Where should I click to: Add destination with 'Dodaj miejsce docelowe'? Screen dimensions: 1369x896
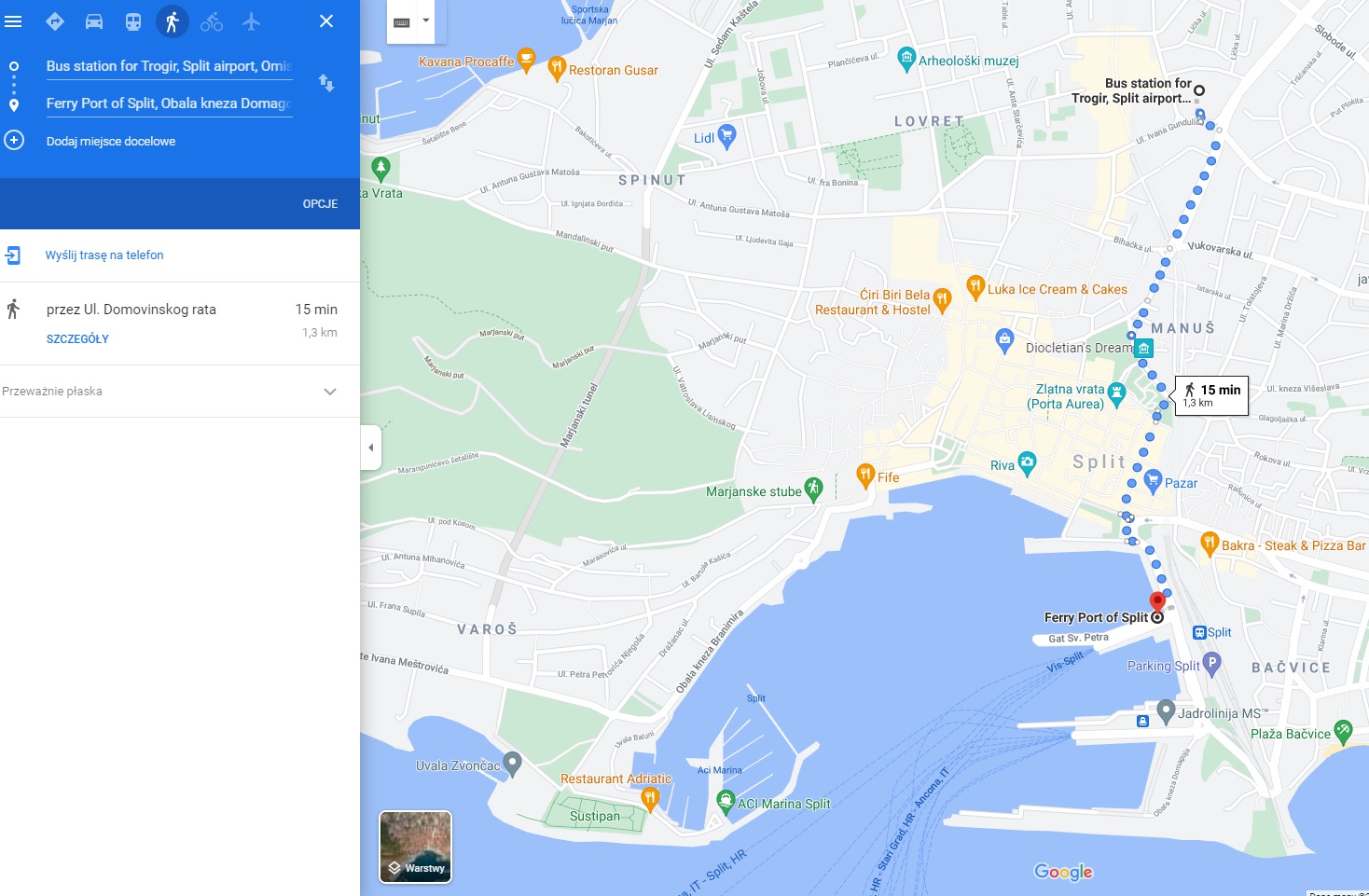click(x=111, y=141)
